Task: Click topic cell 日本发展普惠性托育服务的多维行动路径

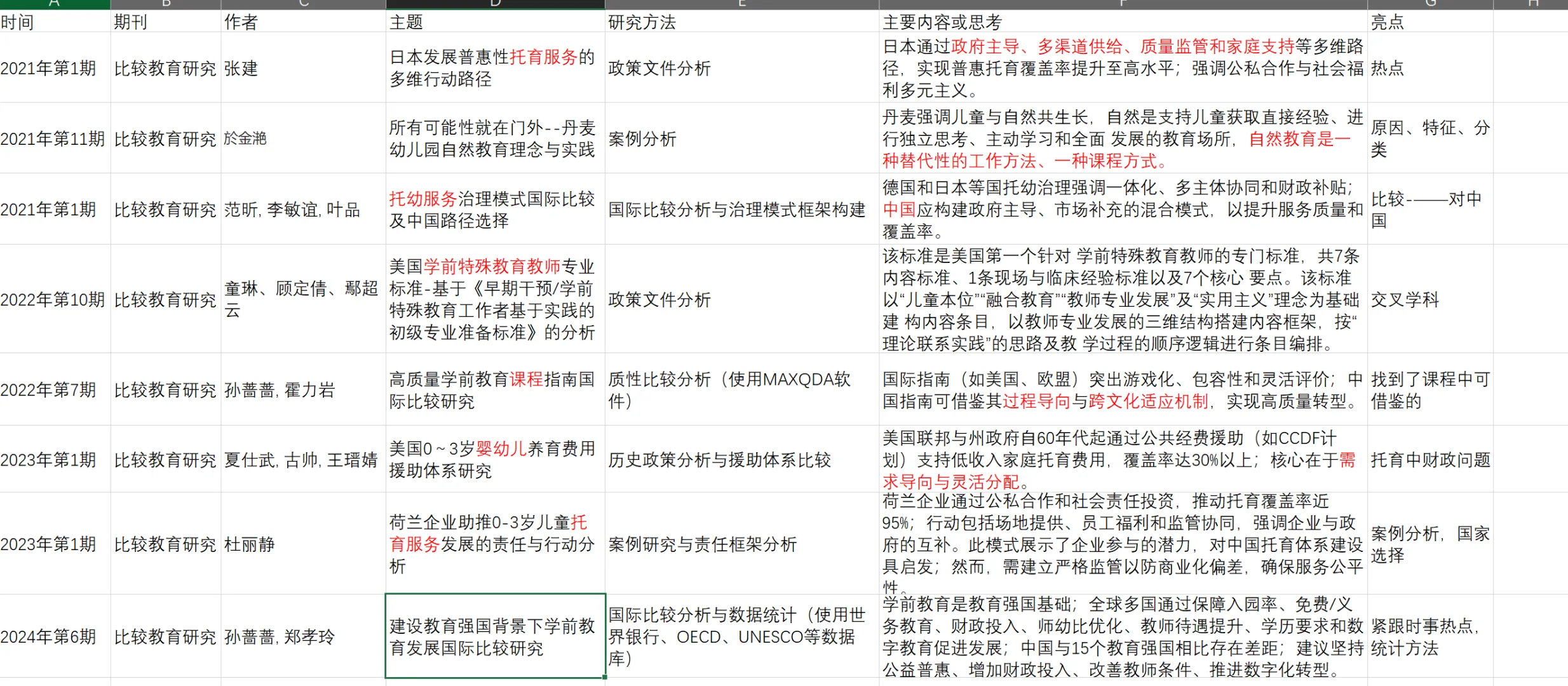Action: pos(495,67)
